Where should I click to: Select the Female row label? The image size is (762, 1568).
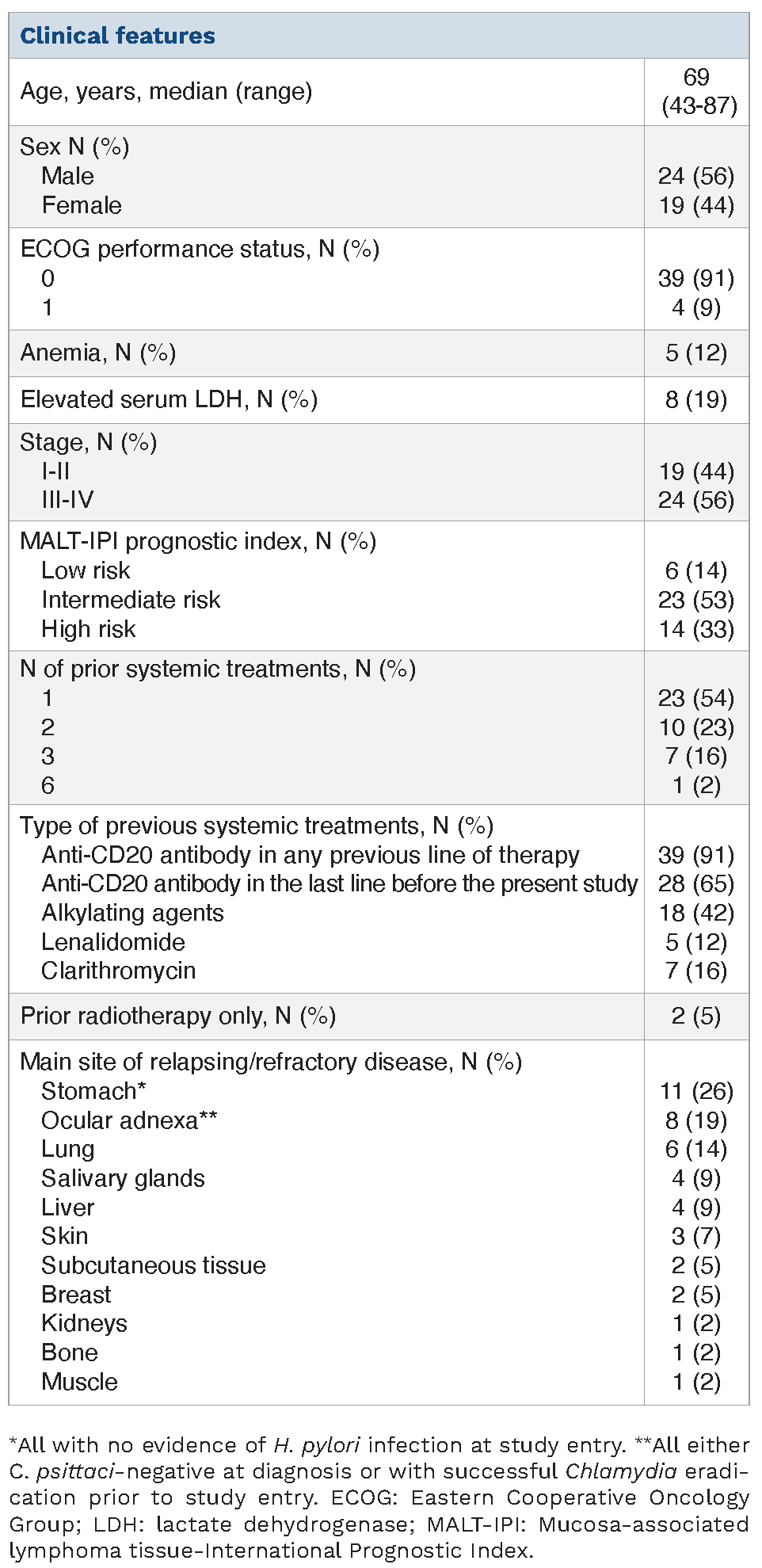click(x=82, y=205)
